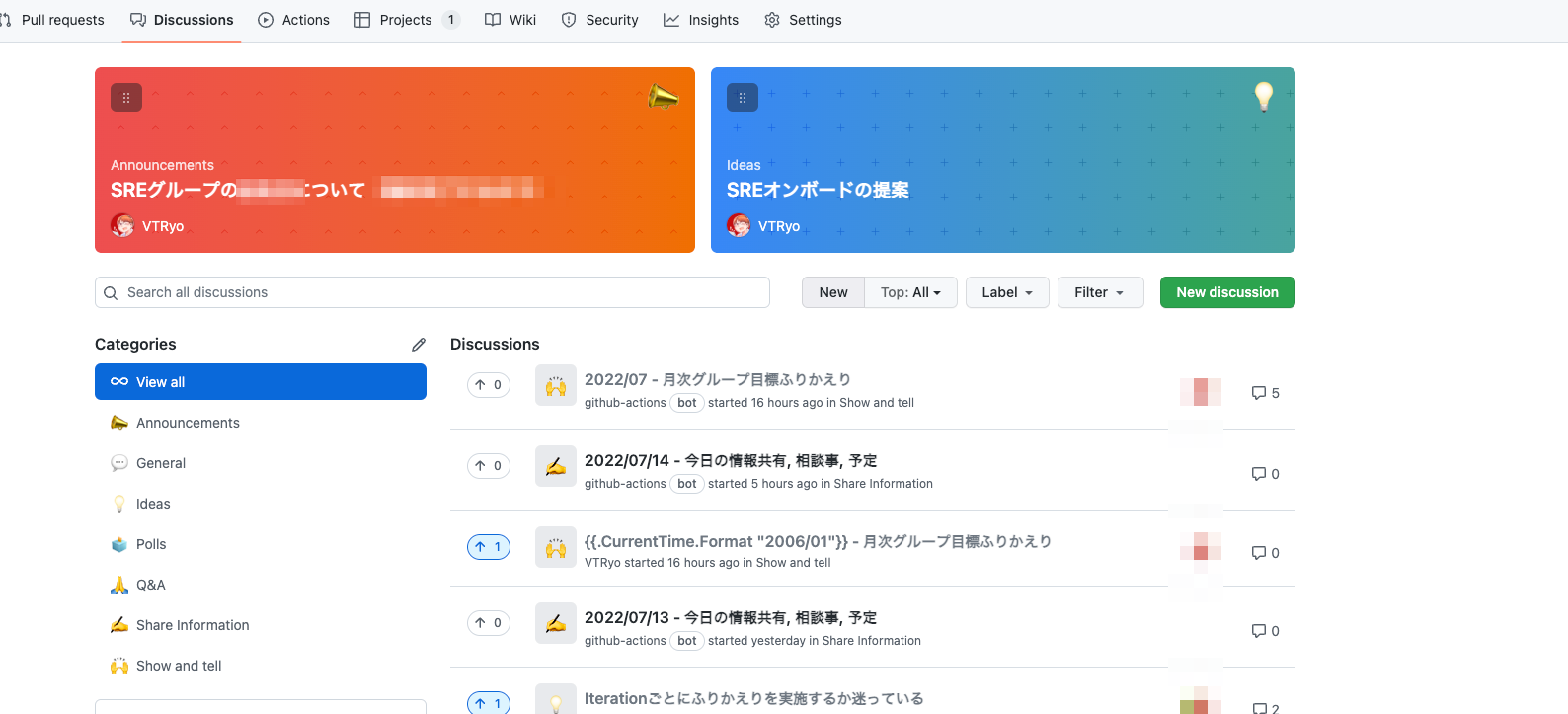Switch to the Projects tab
The image size is (1568, 714).
[406, 20]
